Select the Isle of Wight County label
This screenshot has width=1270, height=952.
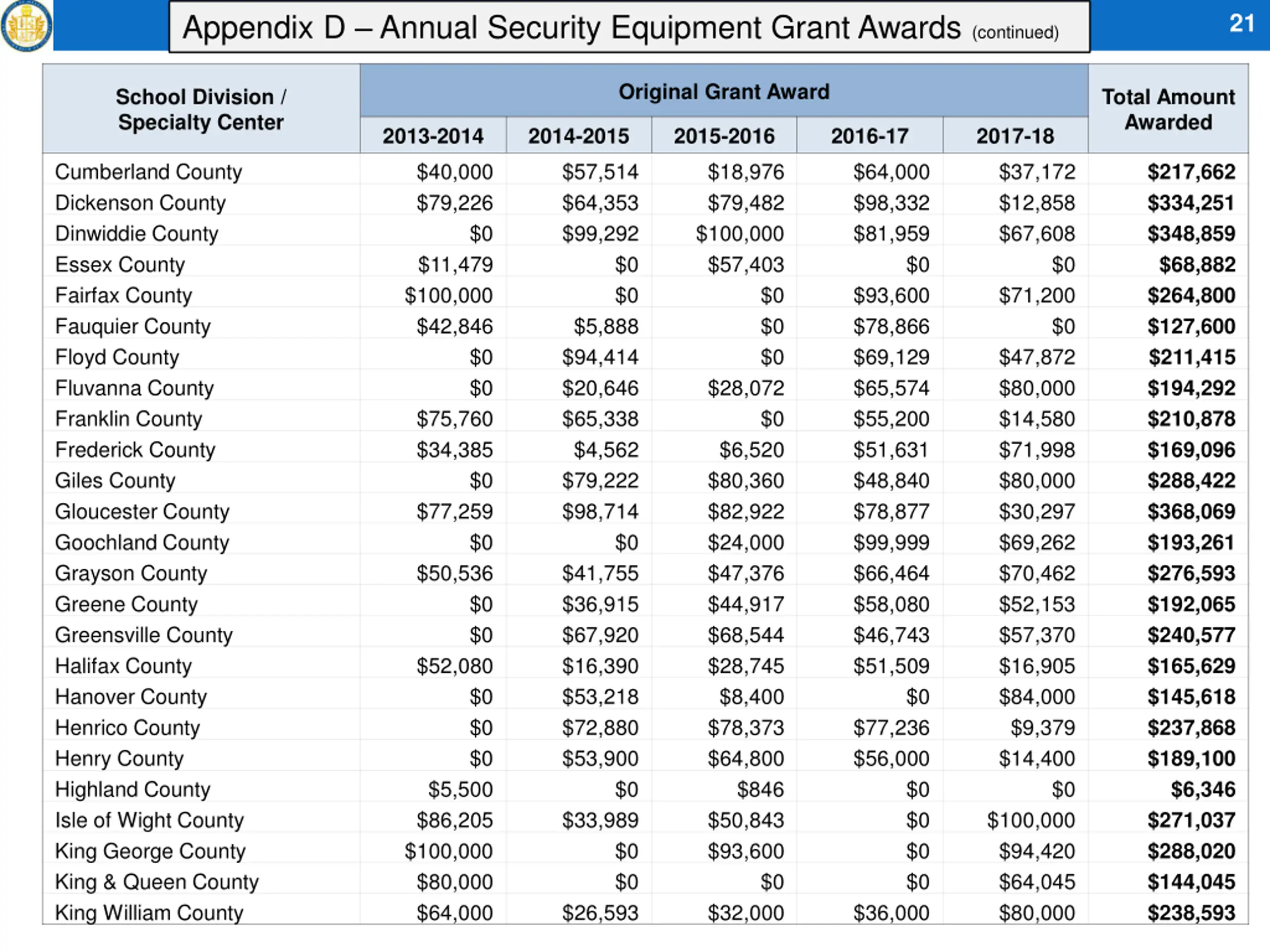point(149,820)
